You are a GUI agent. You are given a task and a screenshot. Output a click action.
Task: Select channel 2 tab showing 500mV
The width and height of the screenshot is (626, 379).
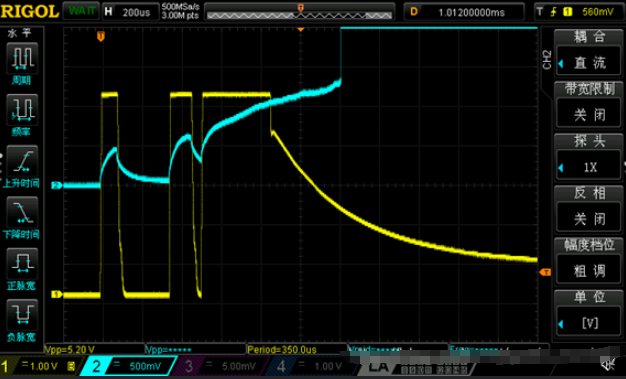(129, 366)
